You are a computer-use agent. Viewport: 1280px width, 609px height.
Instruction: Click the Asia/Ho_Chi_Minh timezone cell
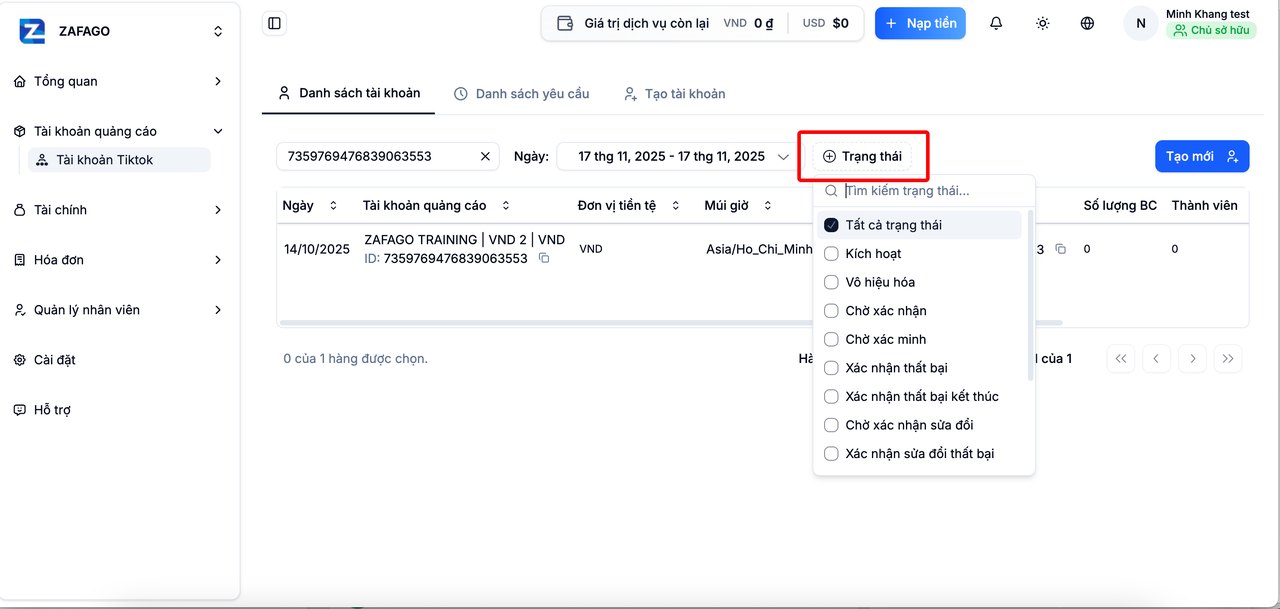click(x=759, y=249)
